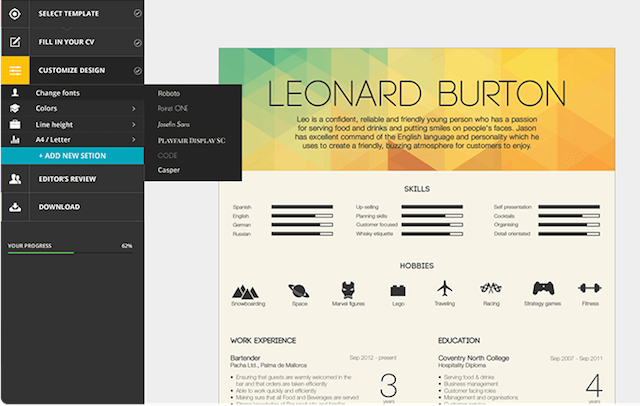Click the Racing flags hobby icon
The height and width of the screenshot is (406, 640).
pos(491,288)
